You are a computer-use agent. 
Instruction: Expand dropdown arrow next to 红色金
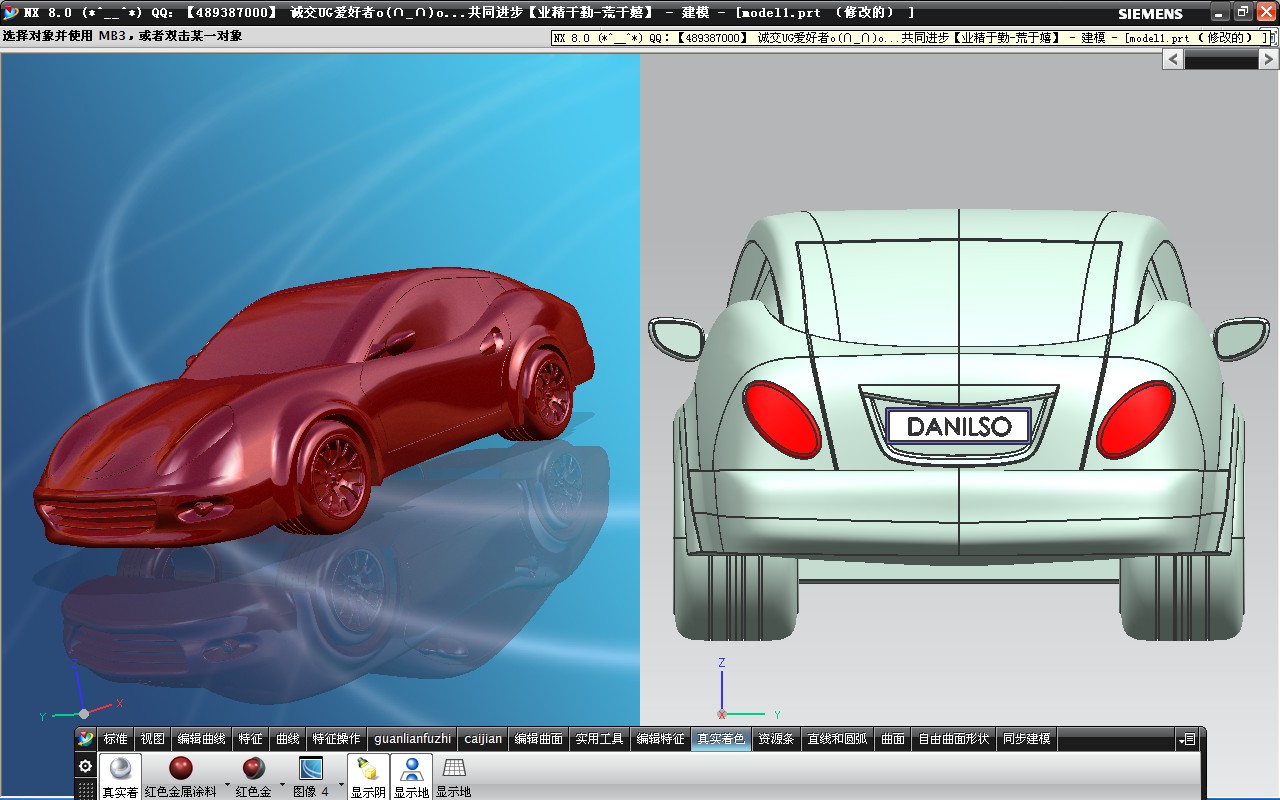click(x=282, y=784)
